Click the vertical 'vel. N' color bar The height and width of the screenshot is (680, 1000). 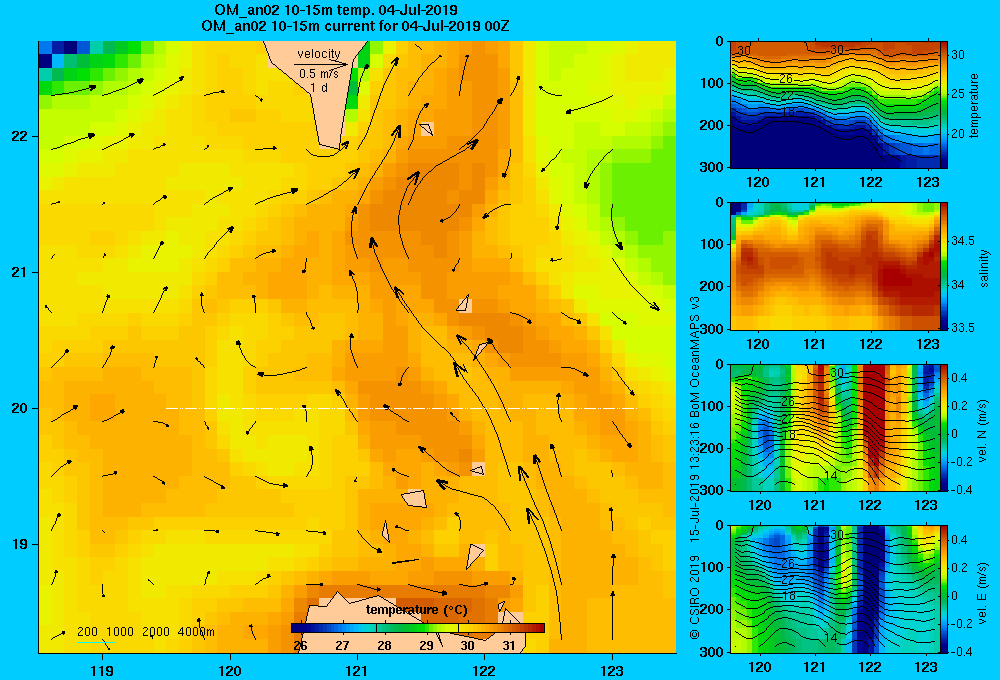click(x=944, y=427)
